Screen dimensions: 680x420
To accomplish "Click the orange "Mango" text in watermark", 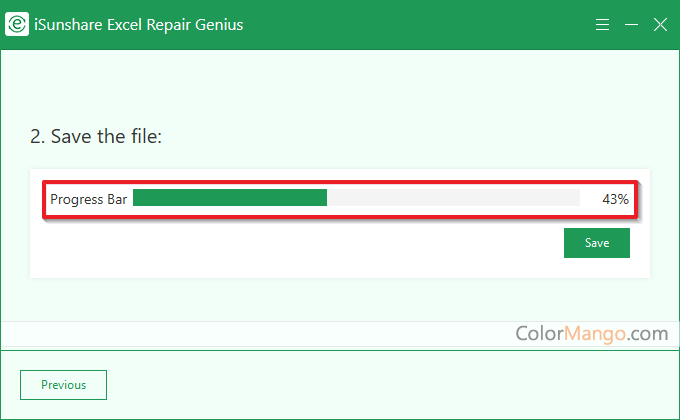I will point(598,333).
